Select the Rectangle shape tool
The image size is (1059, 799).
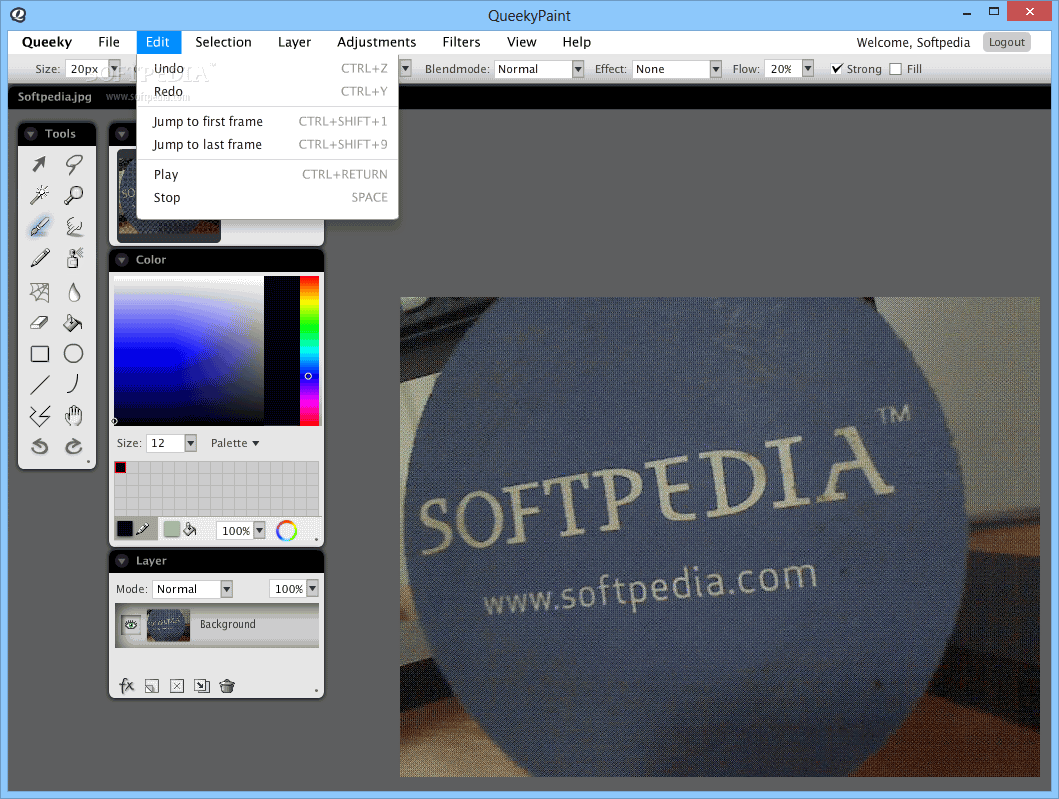coord(39,354)
